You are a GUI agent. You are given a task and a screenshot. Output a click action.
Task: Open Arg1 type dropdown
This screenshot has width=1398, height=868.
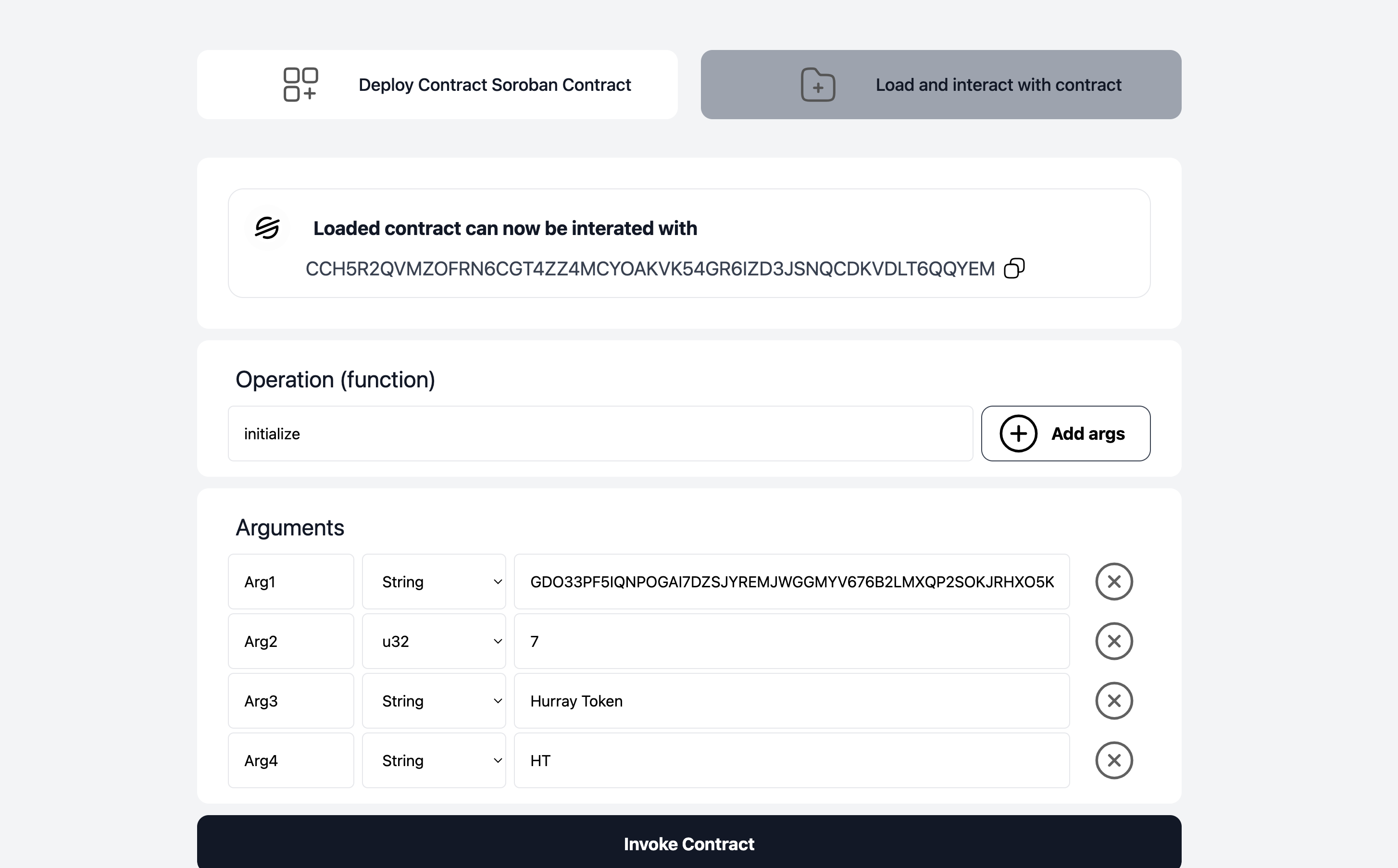tap(434, 582)
